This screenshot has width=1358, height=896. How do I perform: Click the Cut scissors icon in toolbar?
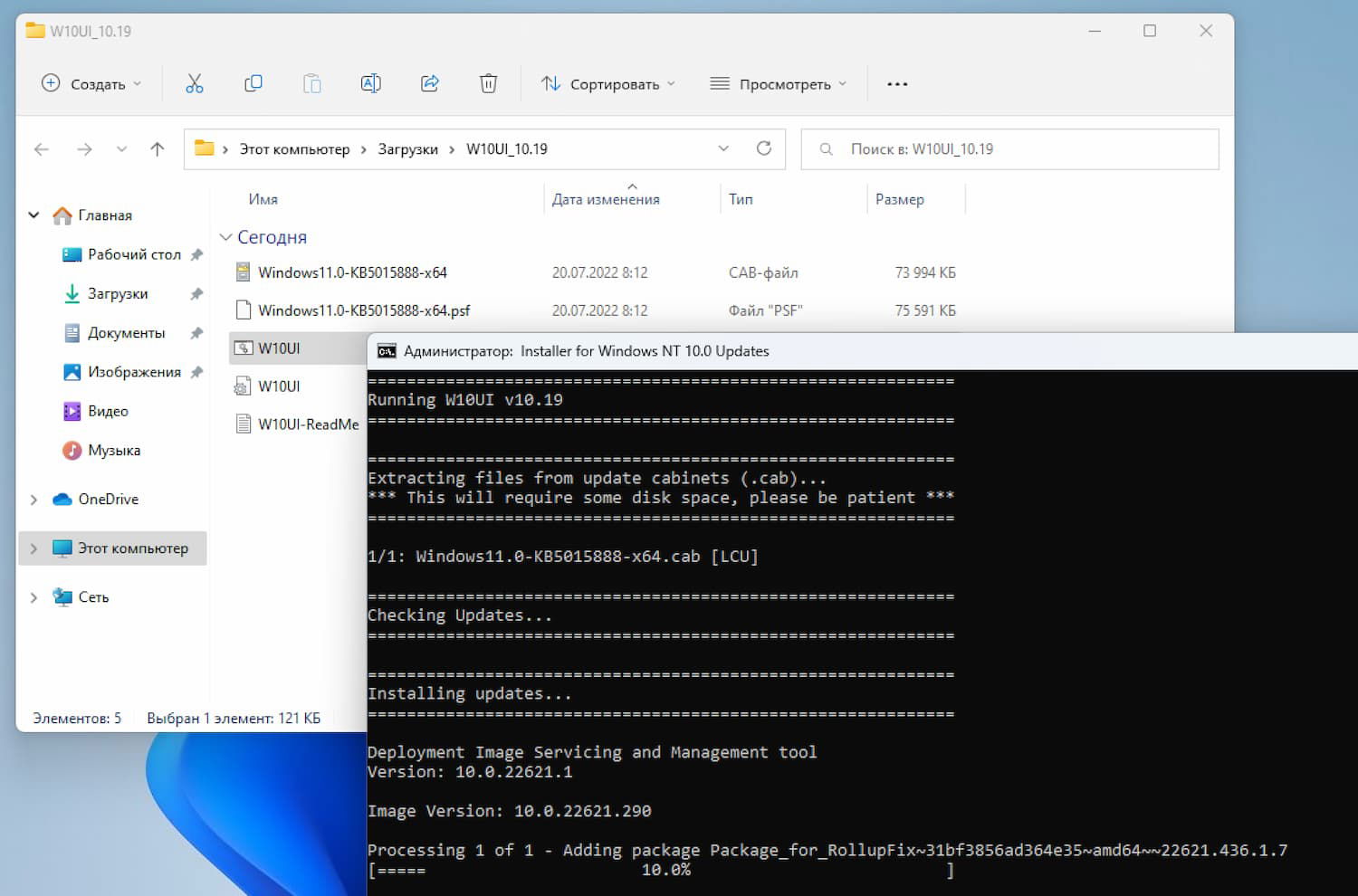coord(195,84)
